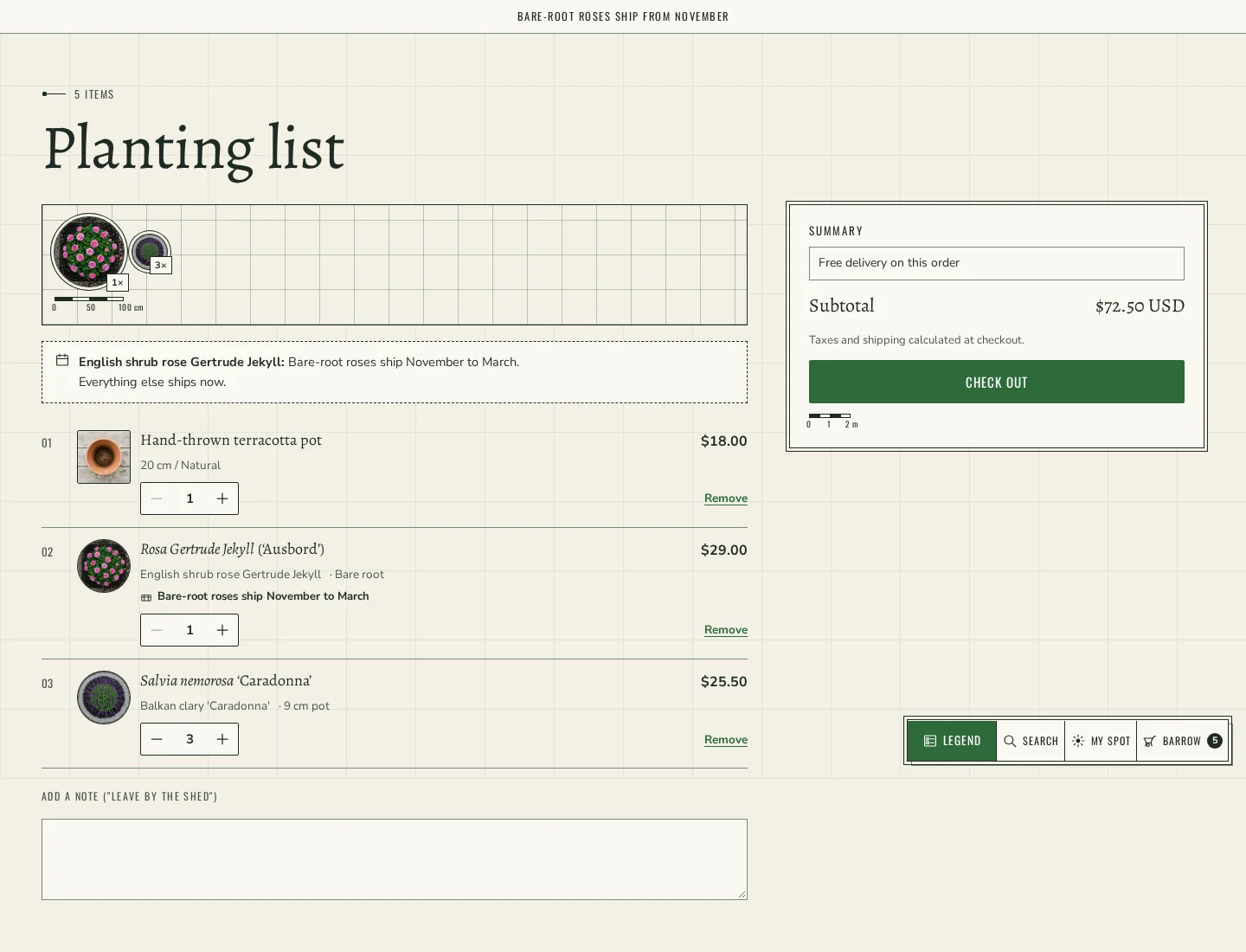Click the 3× badge on salvia circle
This screenshot has height=952, width=1246.
click(161, 265)
